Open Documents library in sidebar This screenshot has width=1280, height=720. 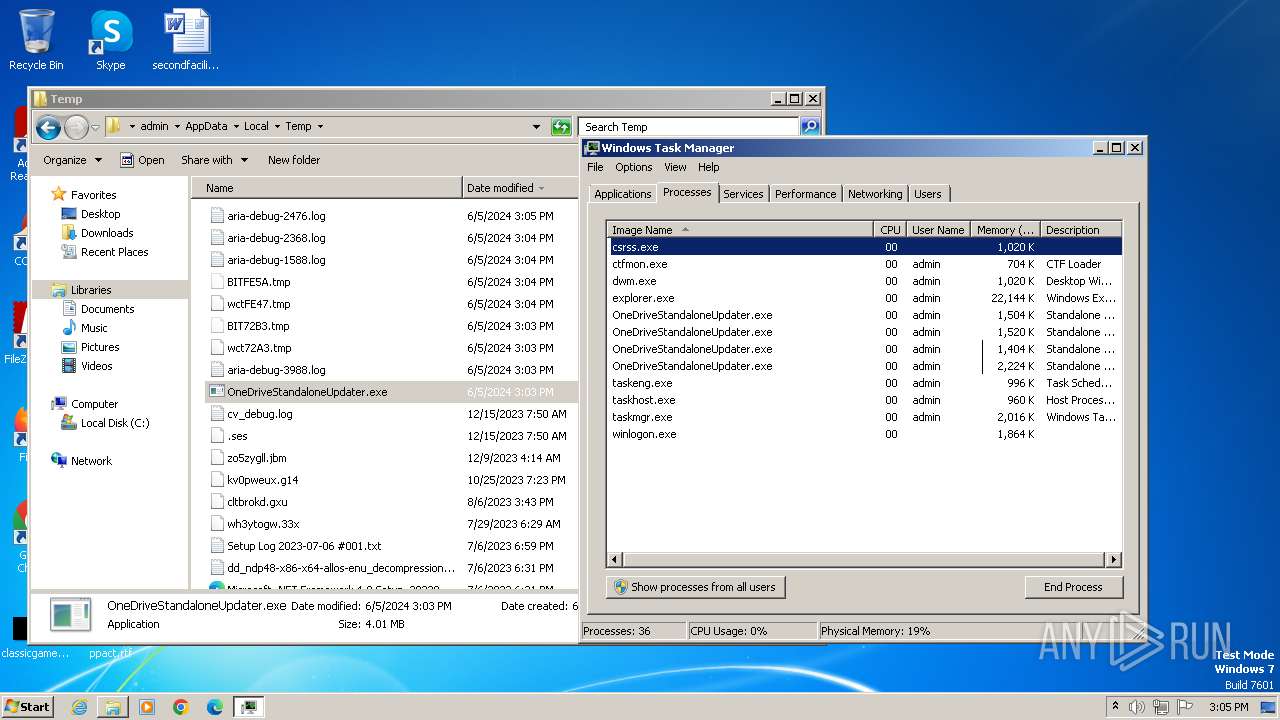point(107,309)
